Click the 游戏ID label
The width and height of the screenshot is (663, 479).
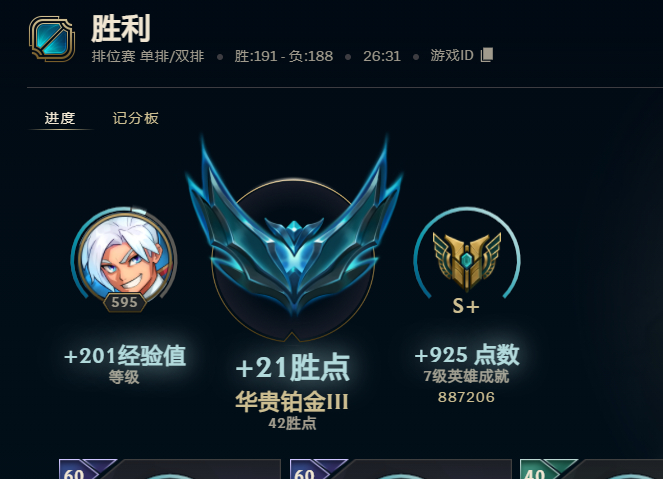[x=452, y=55]
